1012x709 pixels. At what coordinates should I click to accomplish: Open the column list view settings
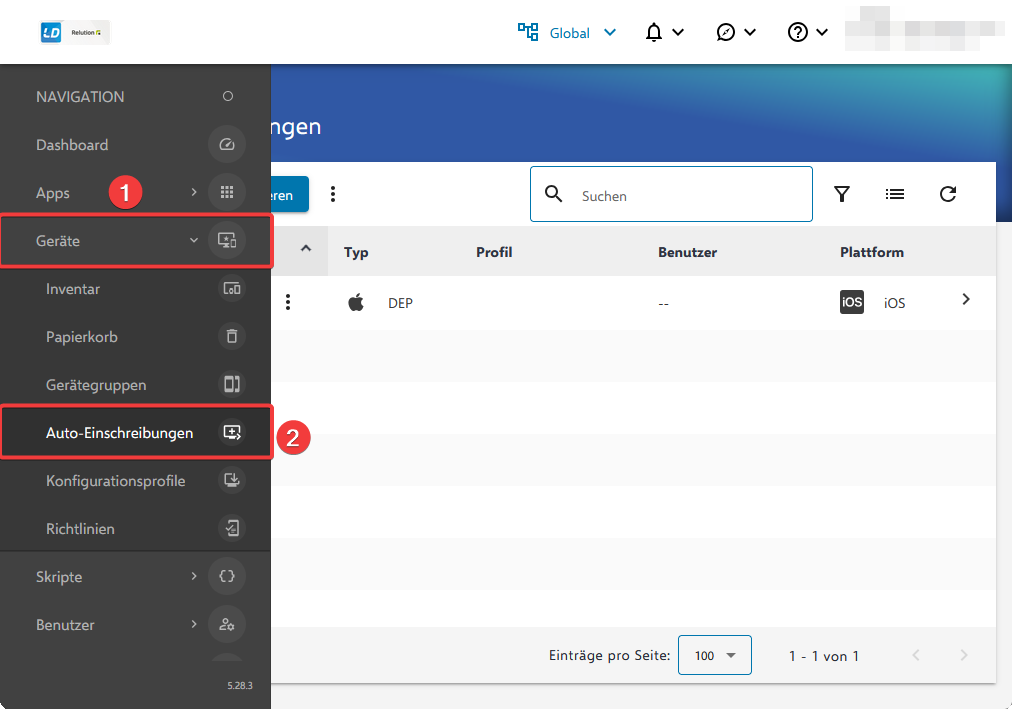895,194
